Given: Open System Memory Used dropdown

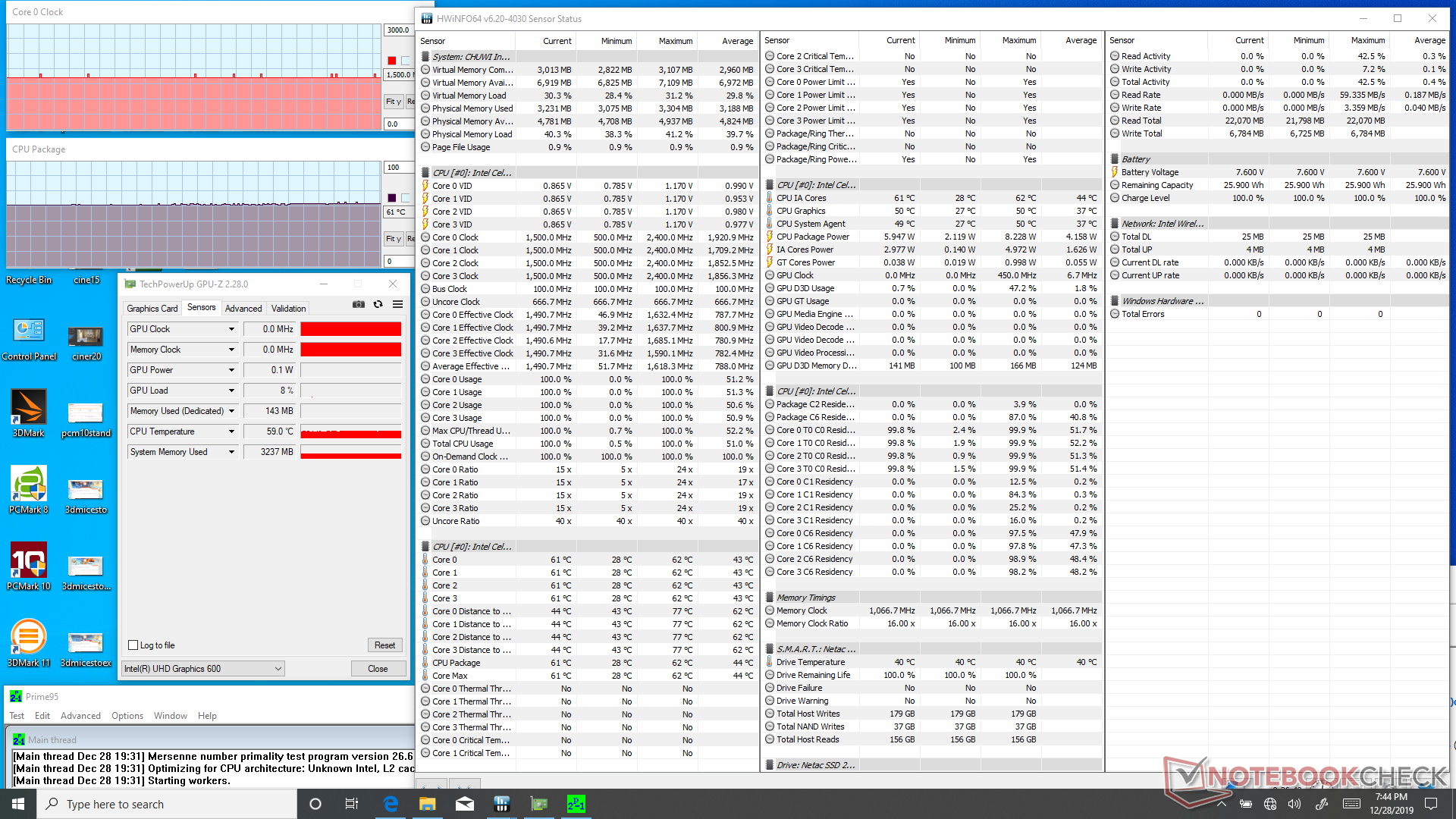Looking at the screenshot, I should [x=231, y=452].
